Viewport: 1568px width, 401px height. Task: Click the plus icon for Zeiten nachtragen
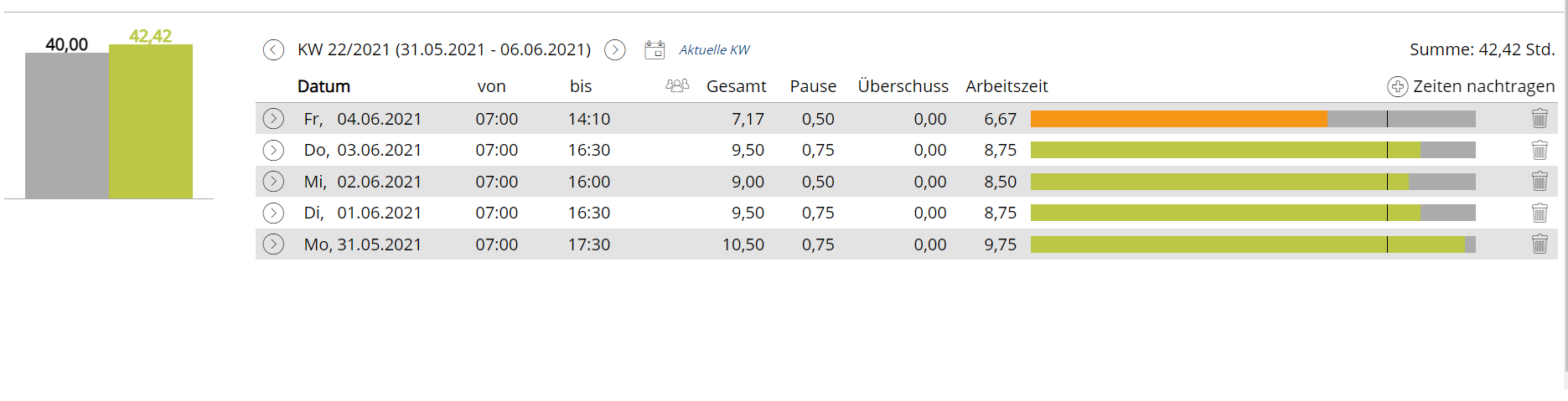[x=1397, y=86]
